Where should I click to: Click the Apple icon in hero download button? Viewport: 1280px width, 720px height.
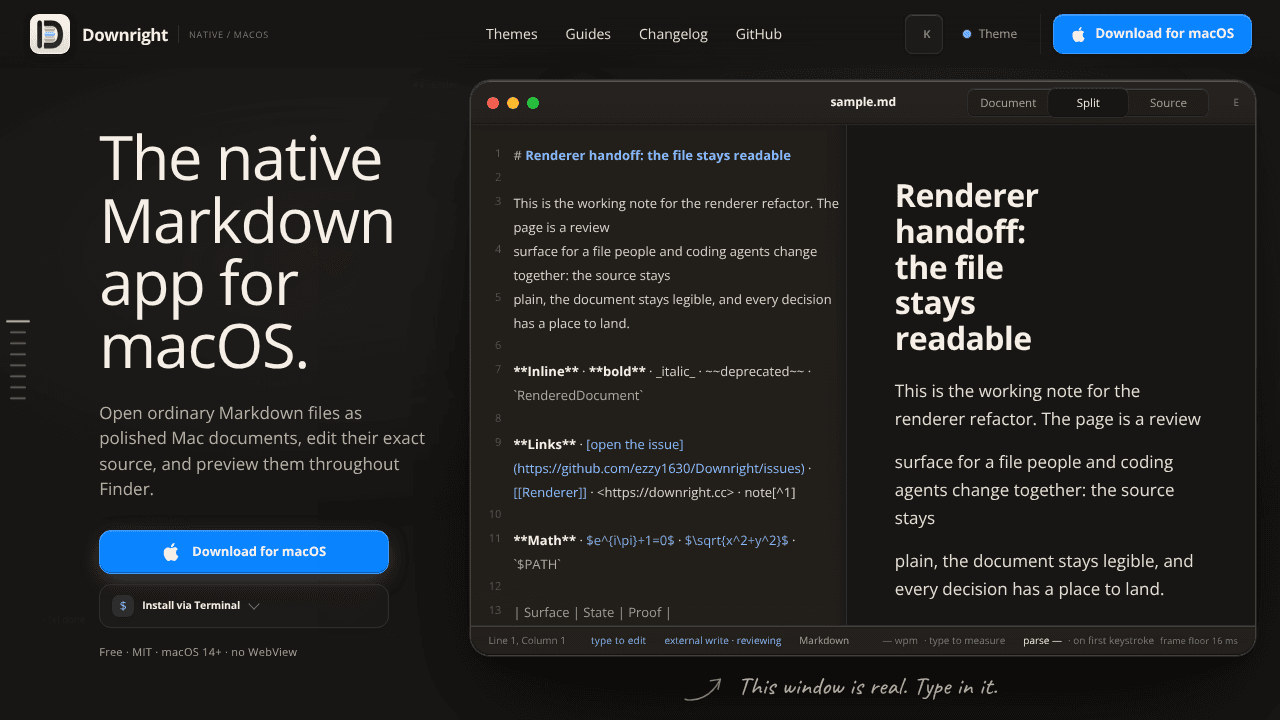(x=171, y=552)
